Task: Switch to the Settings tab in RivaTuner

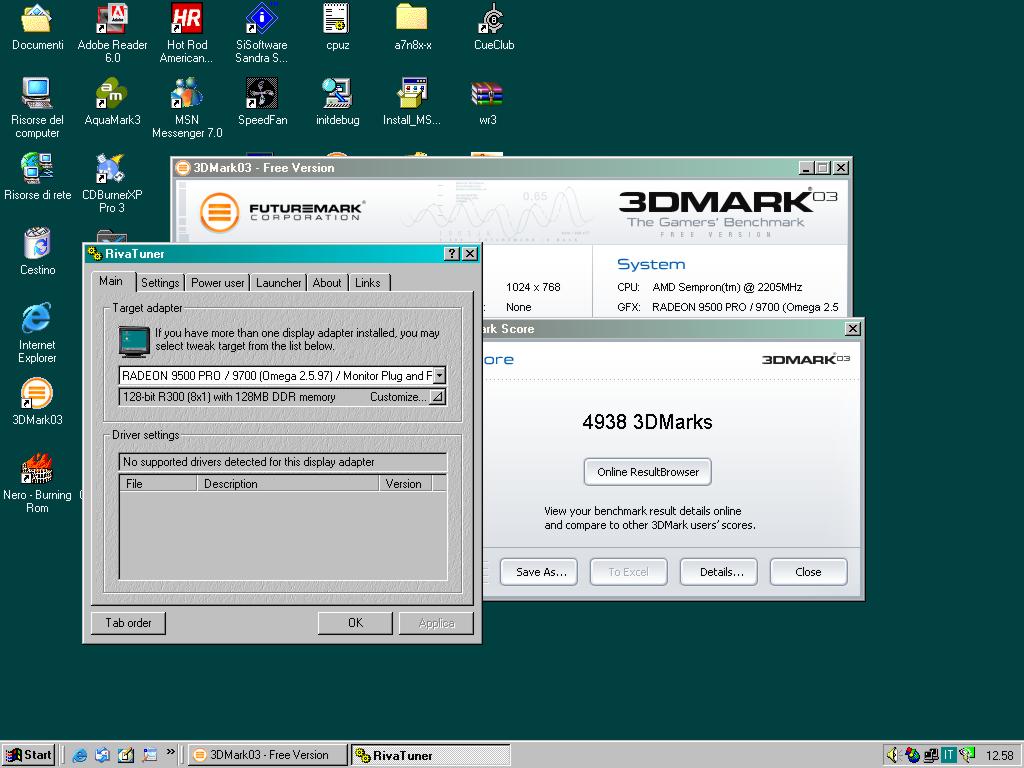Action: click(160, 283)
